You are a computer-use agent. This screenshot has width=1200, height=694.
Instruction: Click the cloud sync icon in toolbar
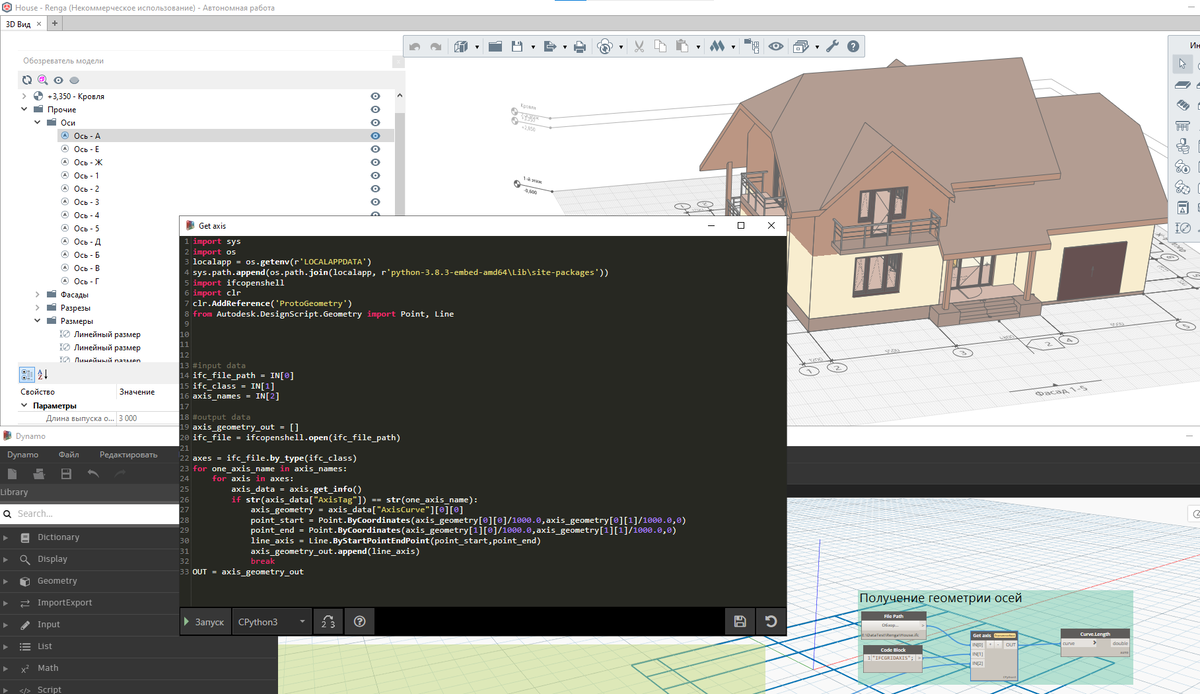(x=605, y=47)
